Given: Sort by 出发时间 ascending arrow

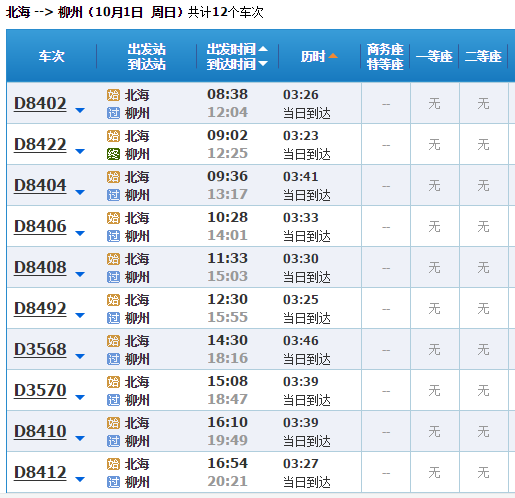Looking at the screenshot, I should pyautogui.click(x=263, y=49).
